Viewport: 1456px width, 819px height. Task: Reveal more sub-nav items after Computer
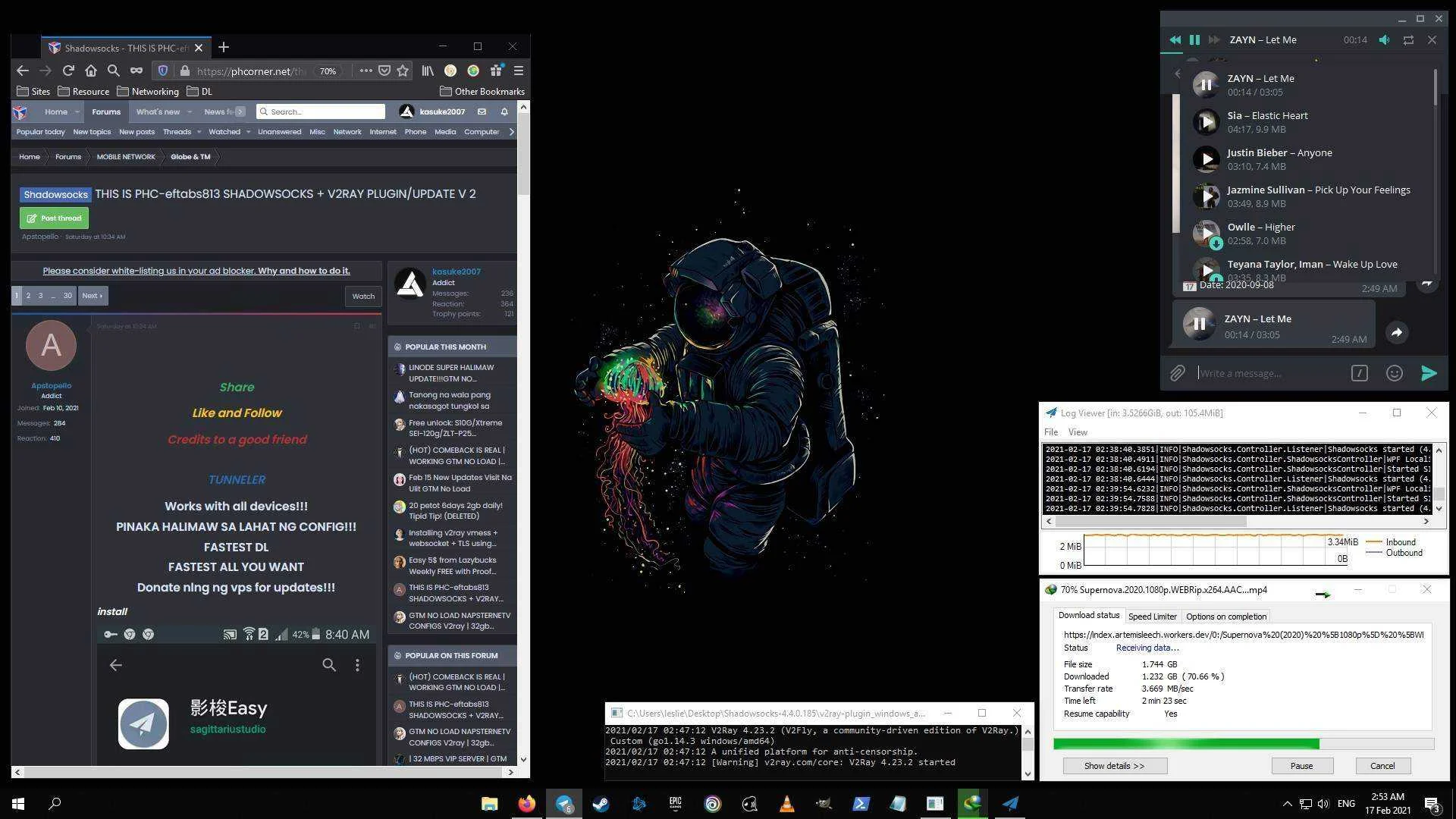(512, 132)
